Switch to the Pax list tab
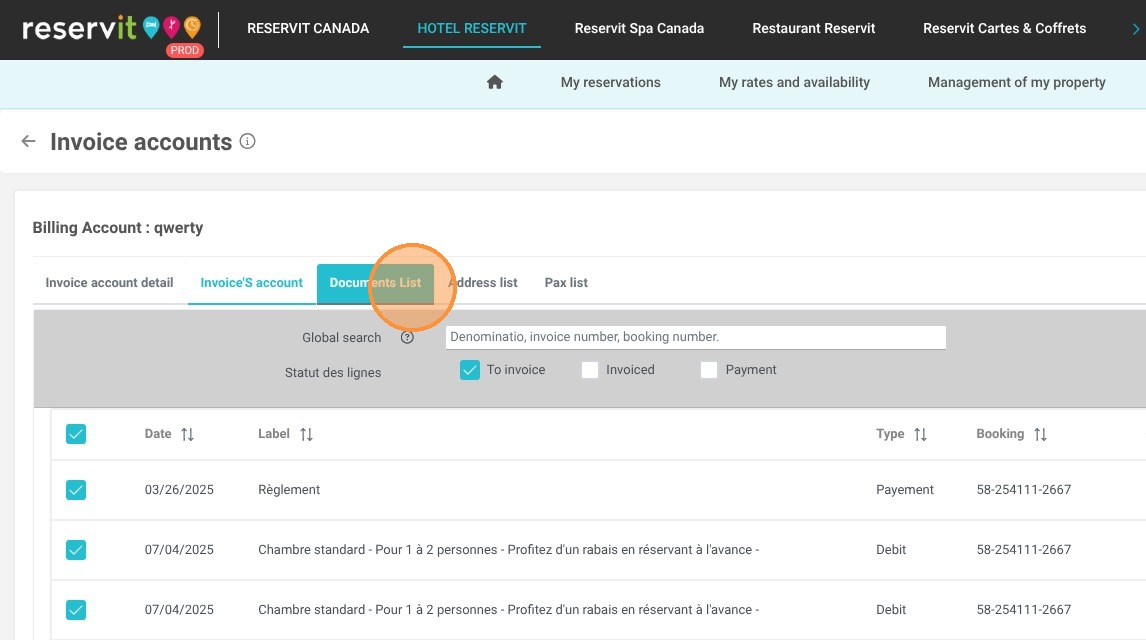 pos(566,283)
